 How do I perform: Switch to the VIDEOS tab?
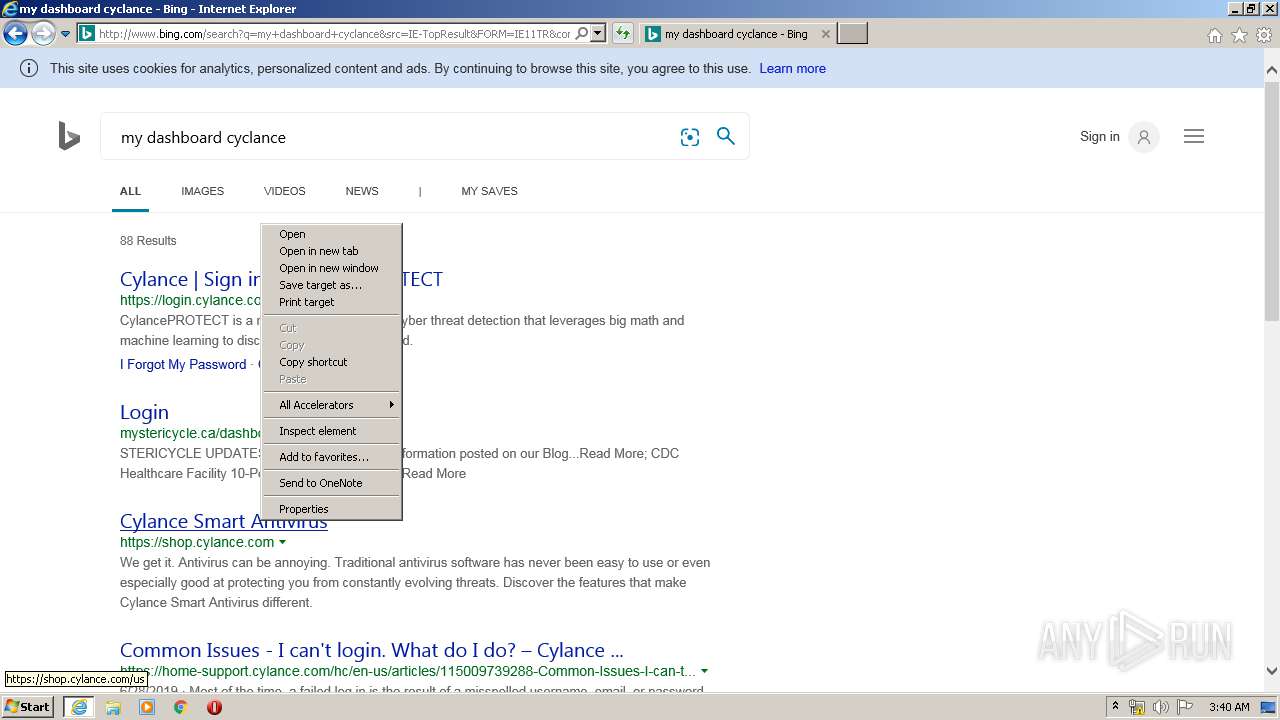[285, 191]
